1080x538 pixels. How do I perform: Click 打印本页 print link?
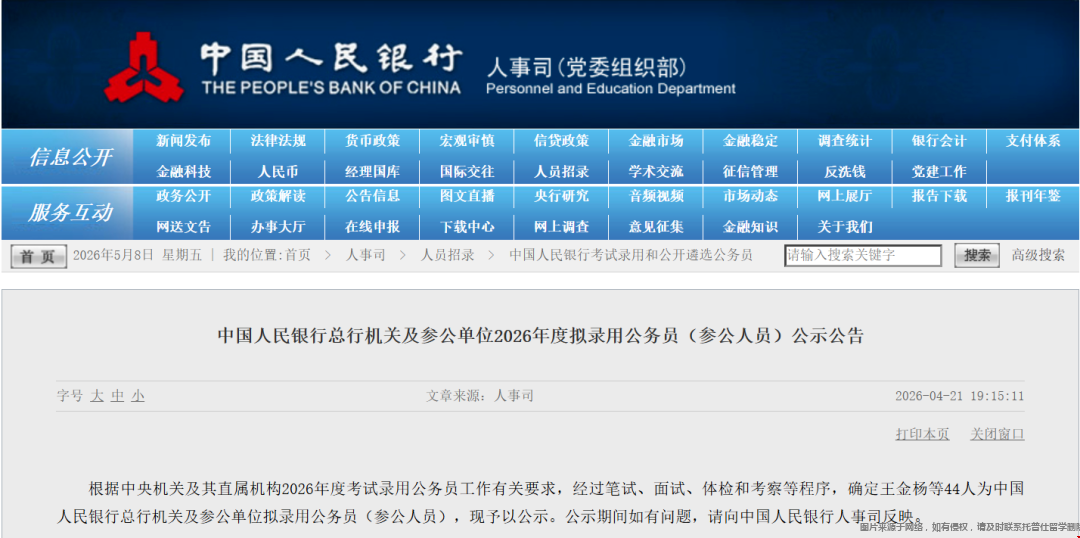tap(922, 434)
